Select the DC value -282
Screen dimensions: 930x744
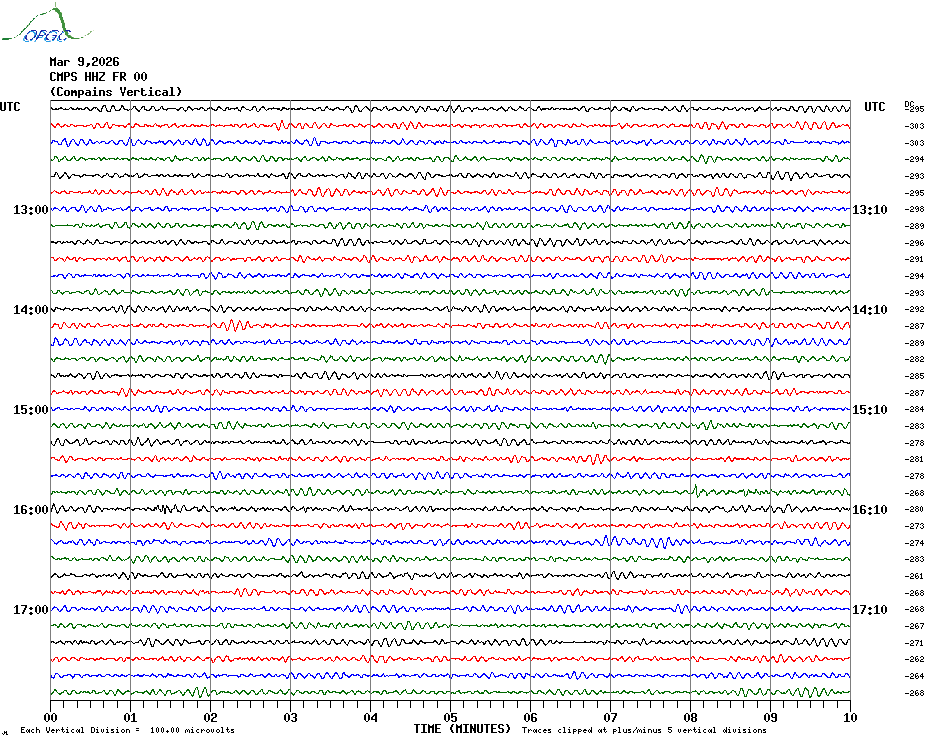pos(914,360)
